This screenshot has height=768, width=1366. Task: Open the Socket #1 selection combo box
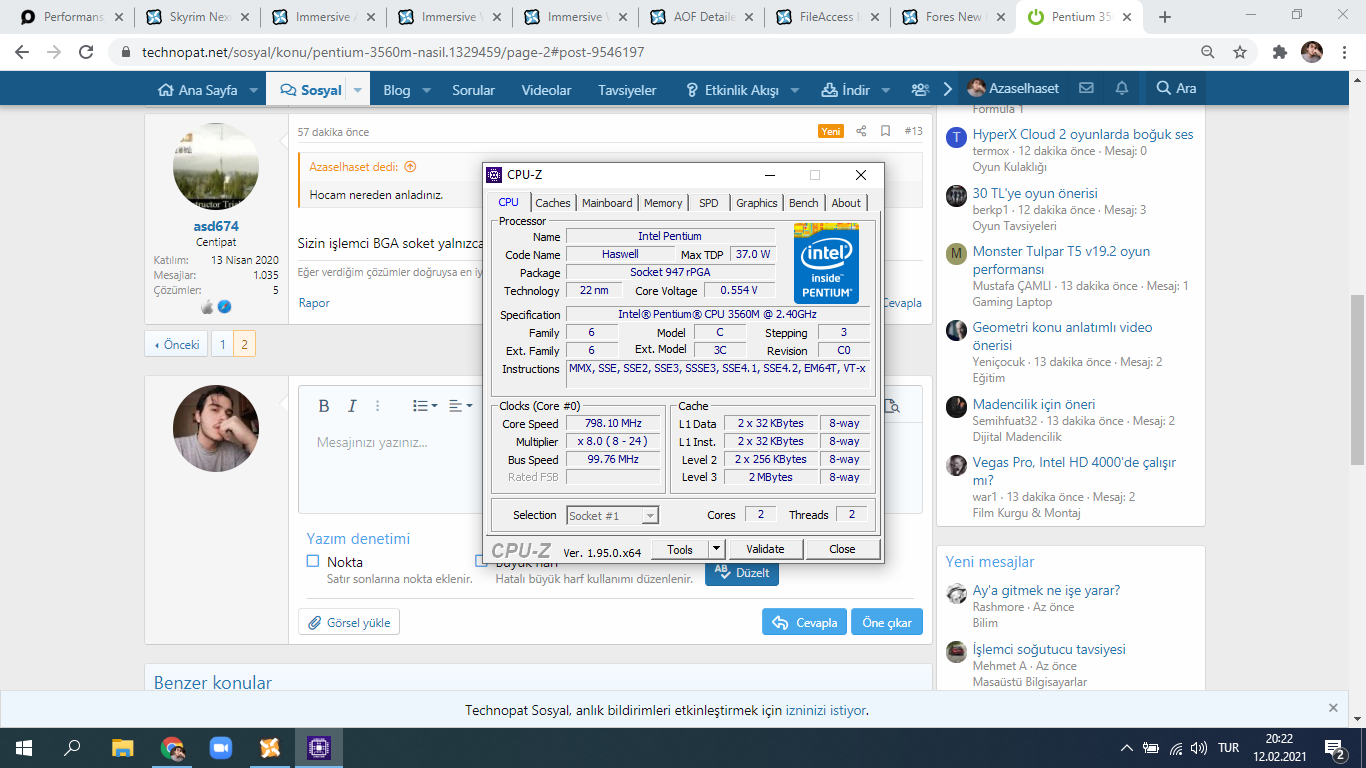point(613,515)
